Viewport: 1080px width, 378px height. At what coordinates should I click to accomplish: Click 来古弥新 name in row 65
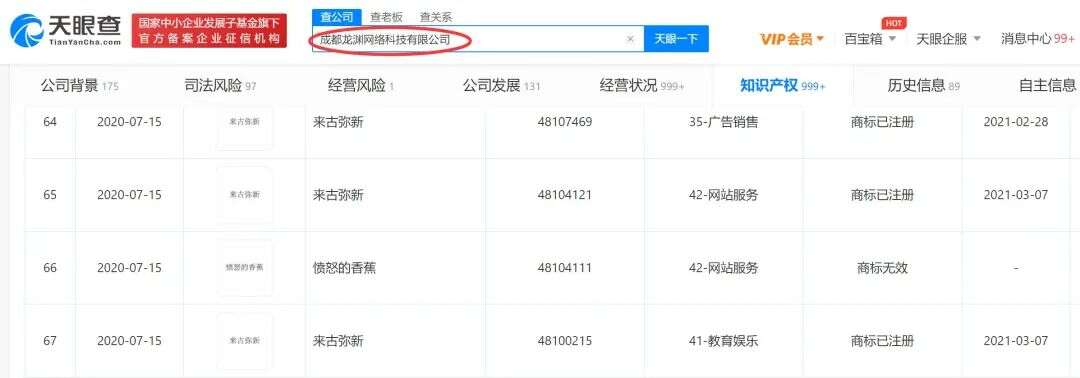pyautogui.click(x=338, y=195)
